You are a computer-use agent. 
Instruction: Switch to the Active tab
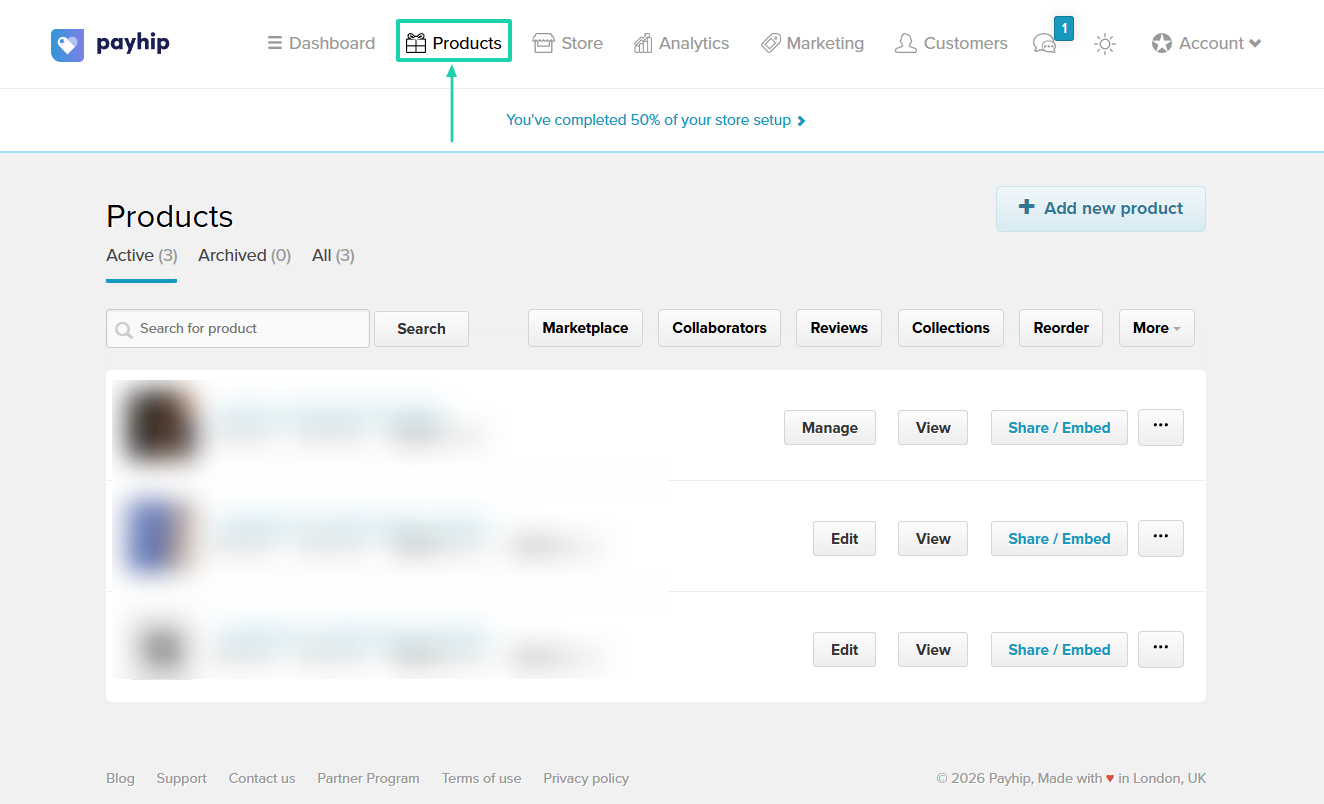click(141, 256)
